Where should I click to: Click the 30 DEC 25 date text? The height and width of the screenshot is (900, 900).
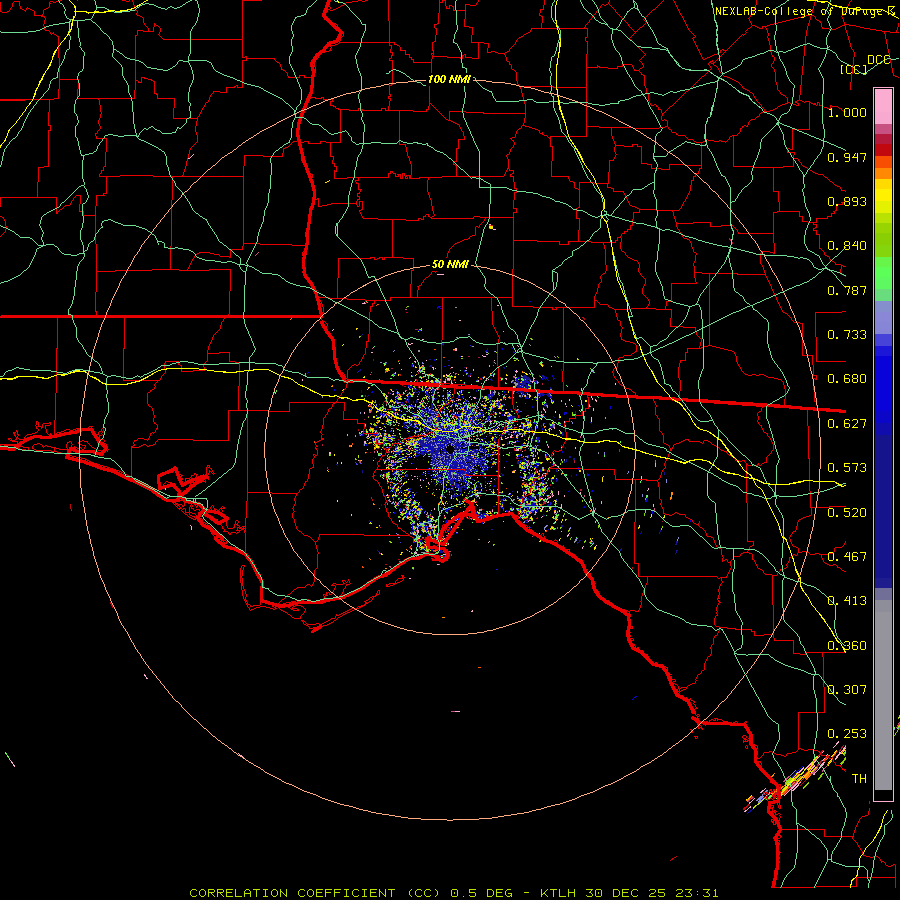coord(626,893)
